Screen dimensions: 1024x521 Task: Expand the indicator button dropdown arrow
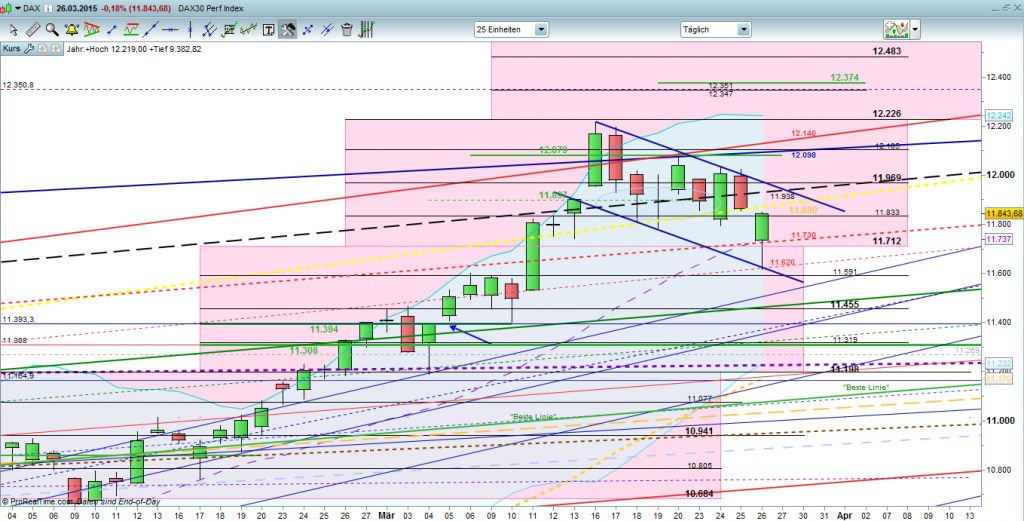[x=916, y=29]
